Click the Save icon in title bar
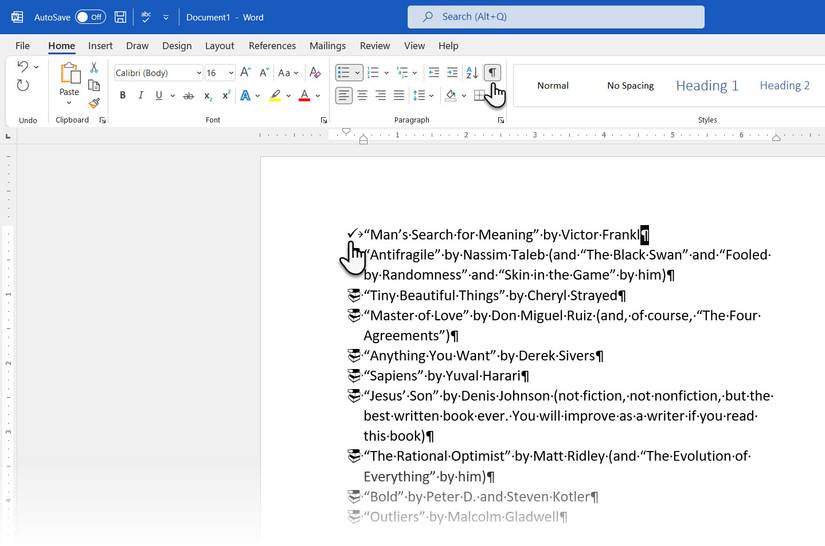This screenshot has width=825, height=546. point(120,17)
